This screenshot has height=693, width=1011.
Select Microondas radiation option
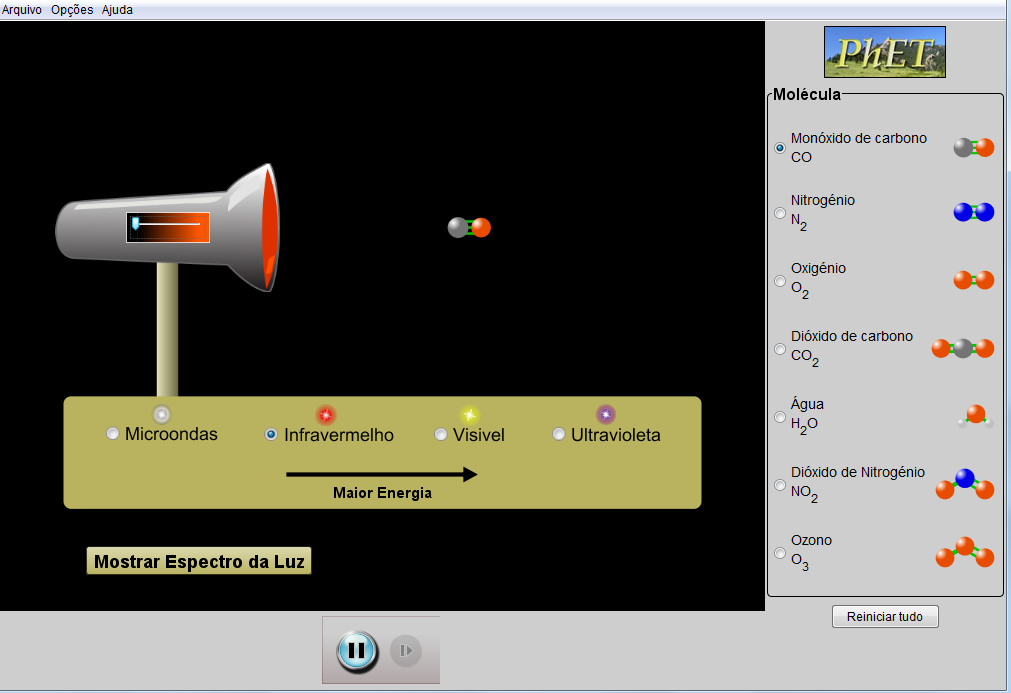coord(113,434)
